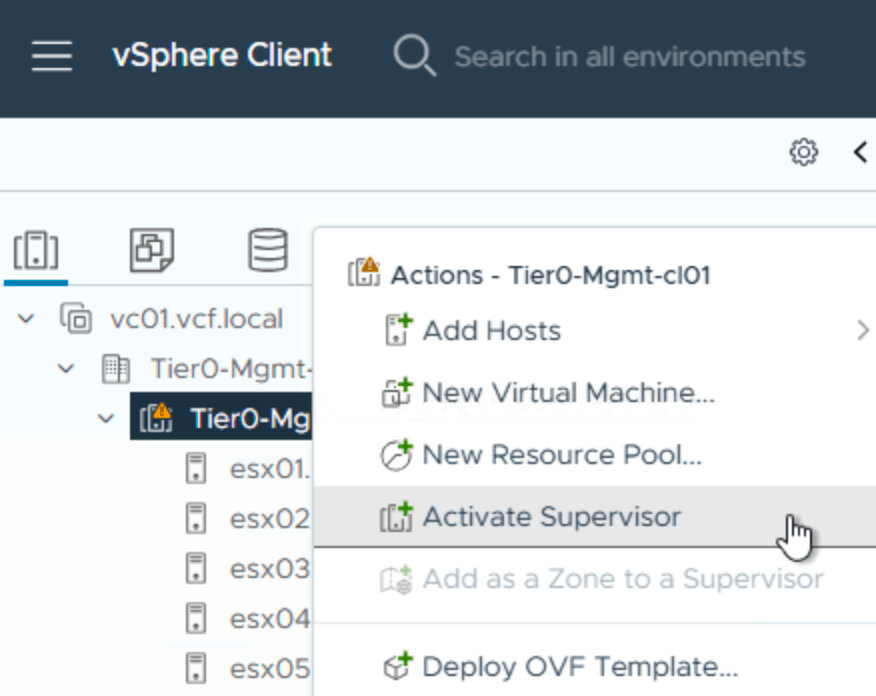Image resolution: width=876 pixels, height=696 pixels.
Task: Type in the Search in all environments field
Action: [629, 56]
